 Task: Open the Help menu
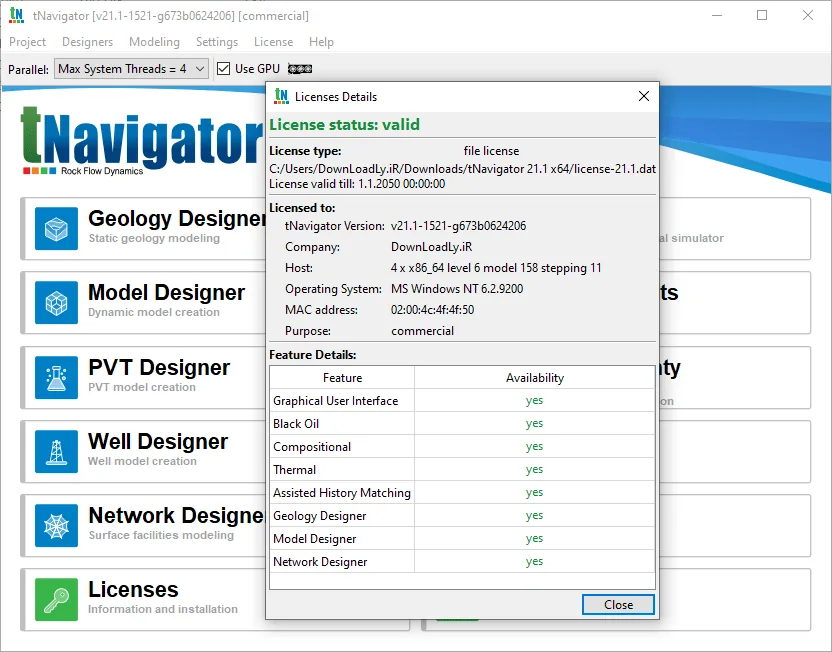click(322, 42)
